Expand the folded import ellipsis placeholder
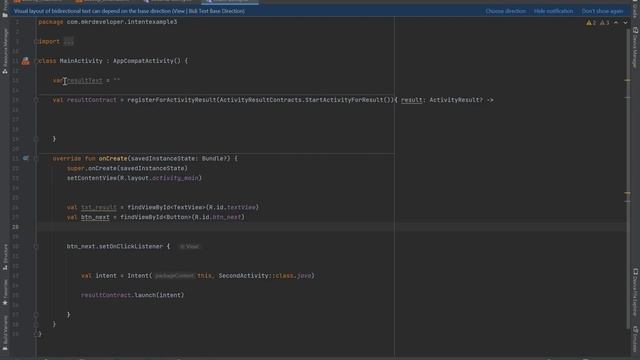Image resolution: width=640 pixels, height=360 pixels. (x=69, y=42)
